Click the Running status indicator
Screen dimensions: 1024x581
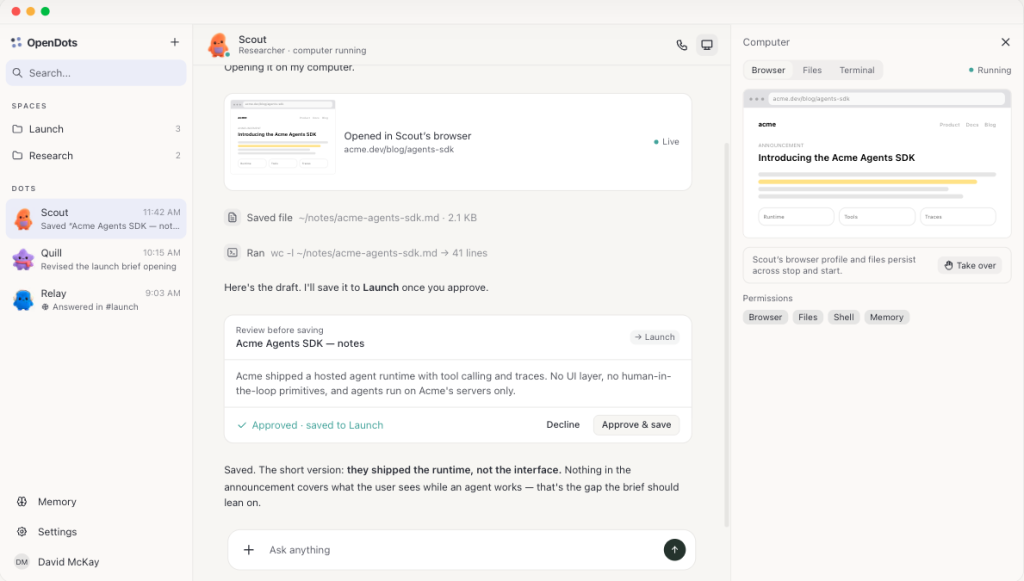point(989,70)
